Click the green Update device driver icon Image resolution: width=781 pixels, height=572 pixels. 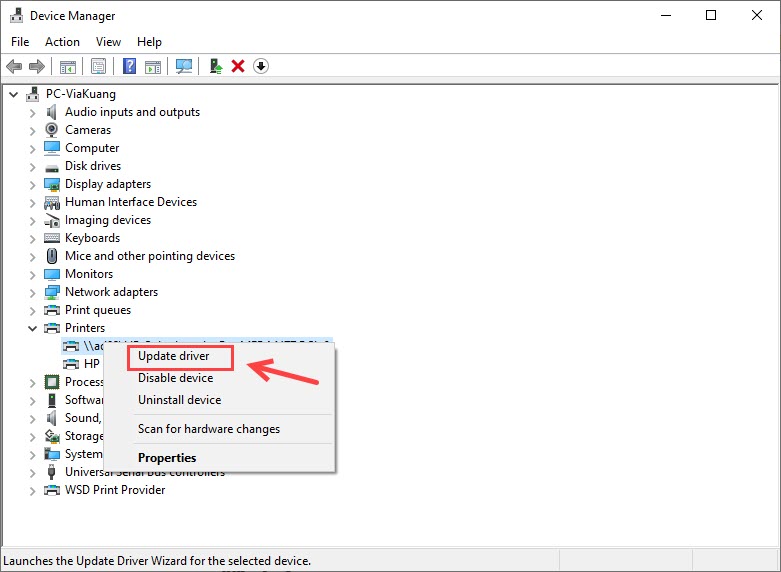[215, 66]
